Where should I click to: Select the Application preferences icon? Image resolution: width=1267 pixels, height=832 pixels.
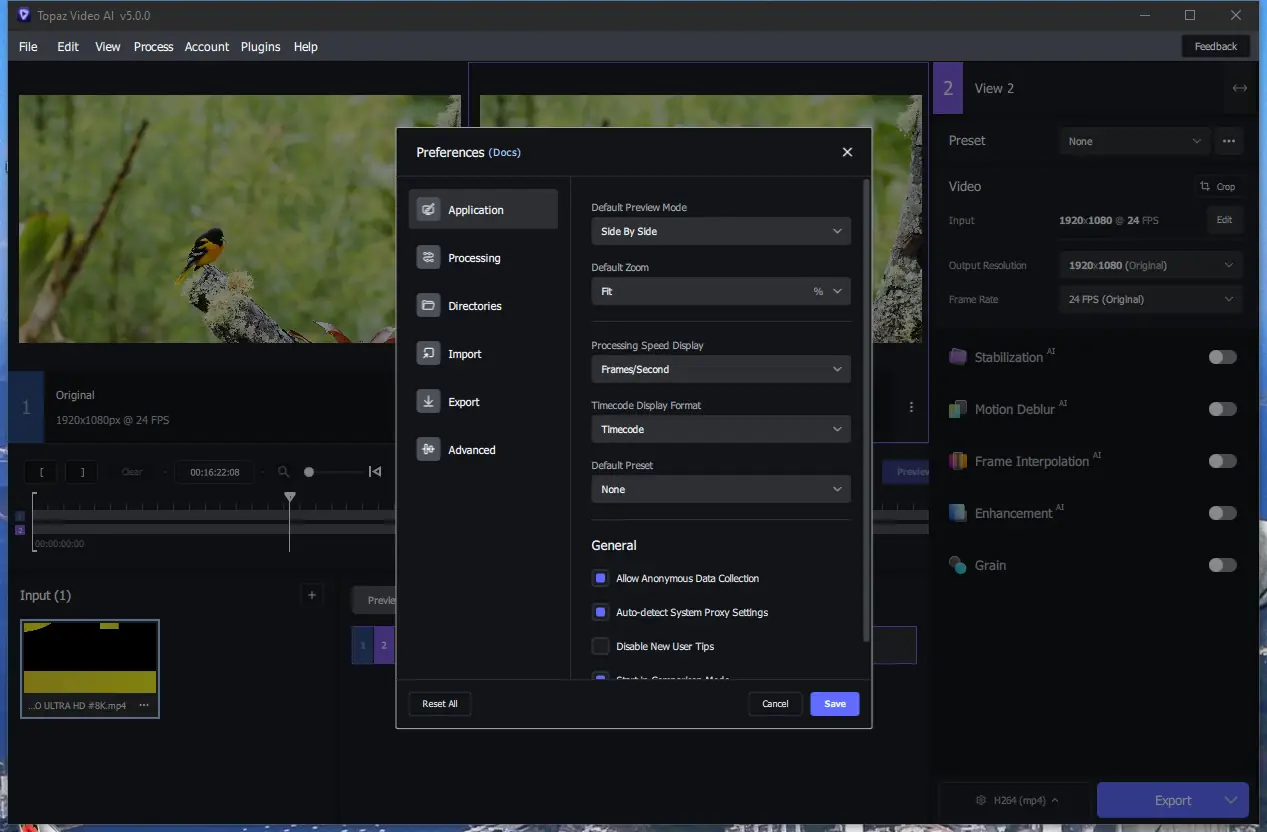428,210
